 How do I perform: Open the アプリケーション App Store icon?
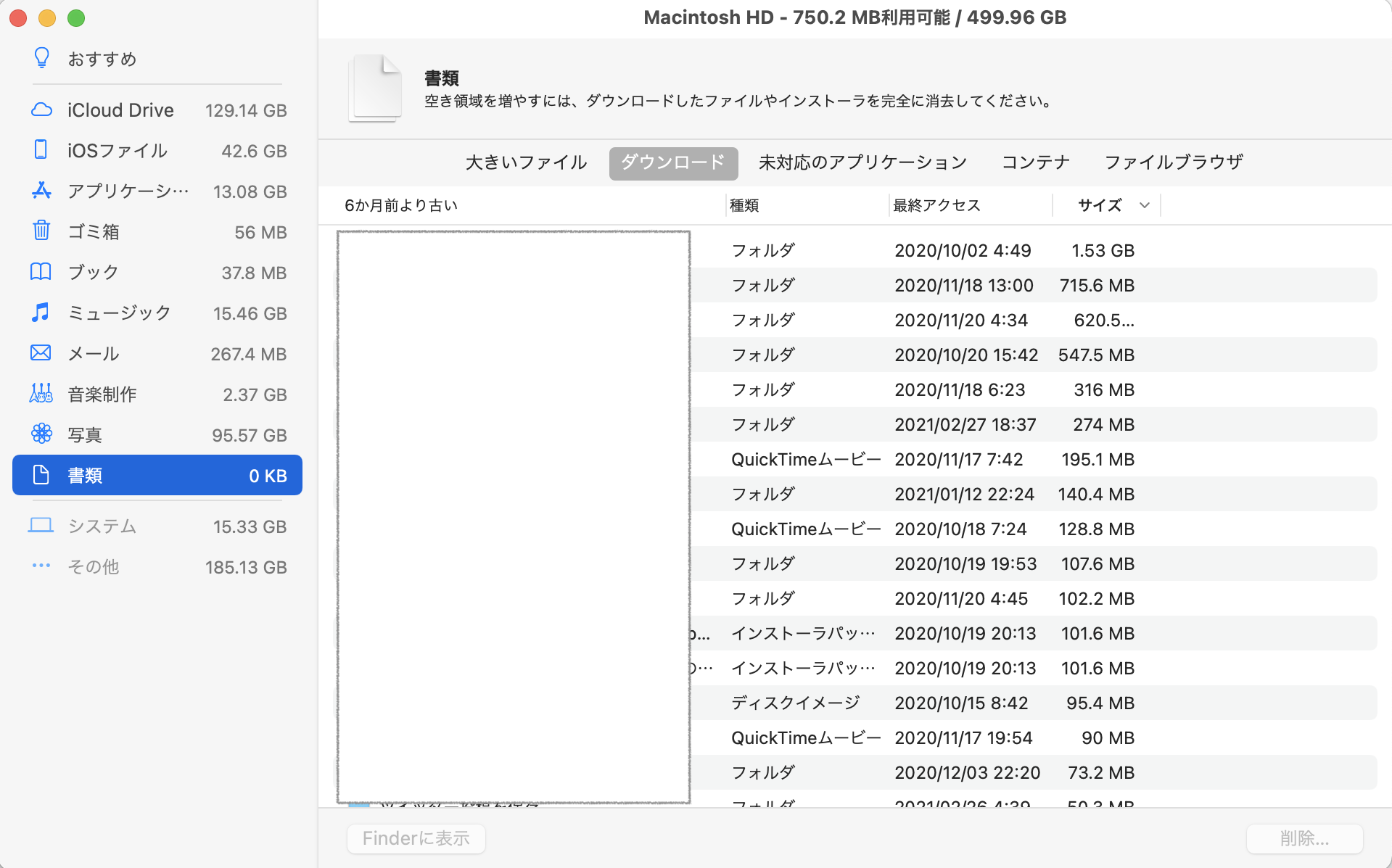click(41, 191)
